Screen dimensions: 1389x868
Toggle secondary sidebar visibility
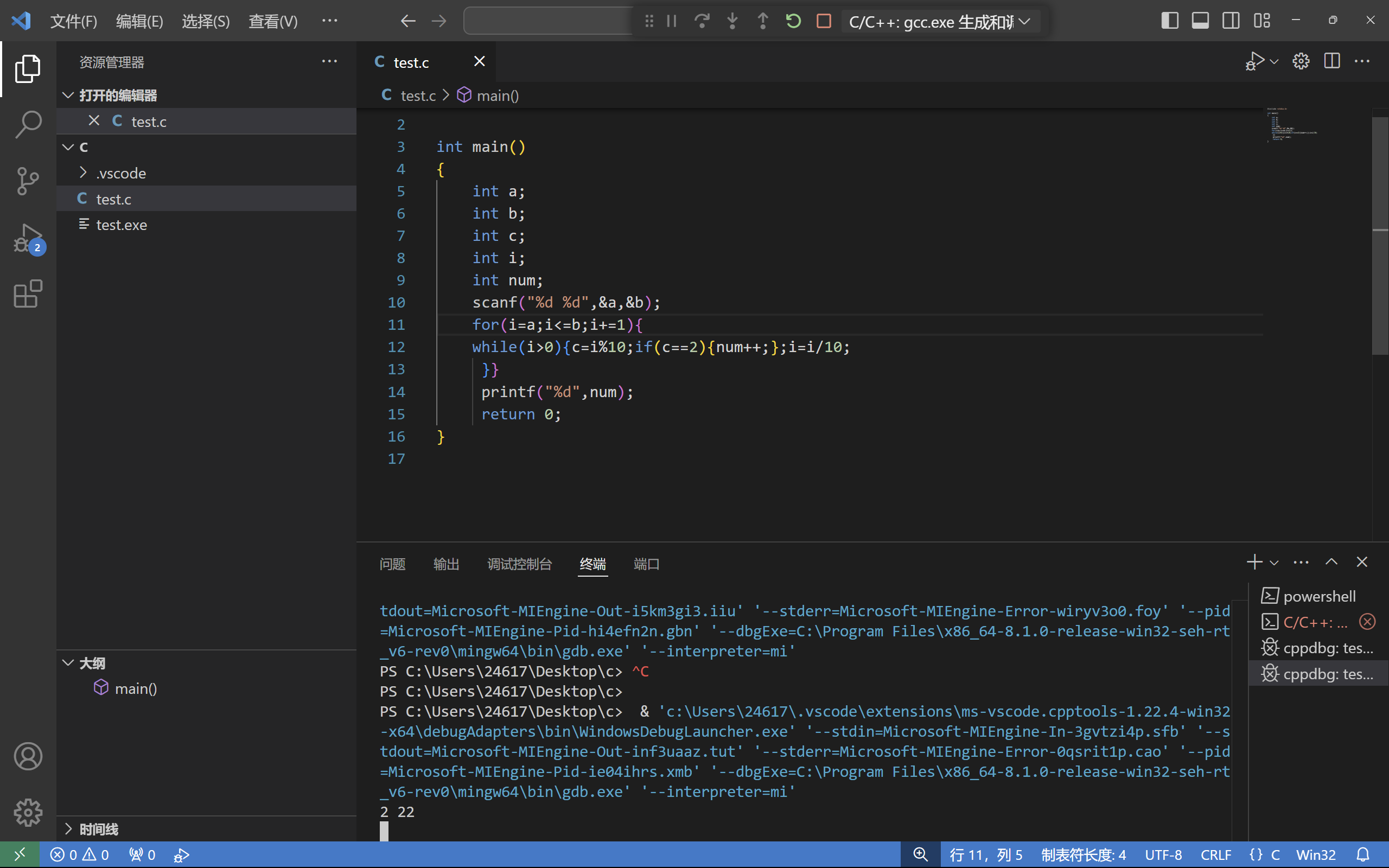pos(1231,21)
